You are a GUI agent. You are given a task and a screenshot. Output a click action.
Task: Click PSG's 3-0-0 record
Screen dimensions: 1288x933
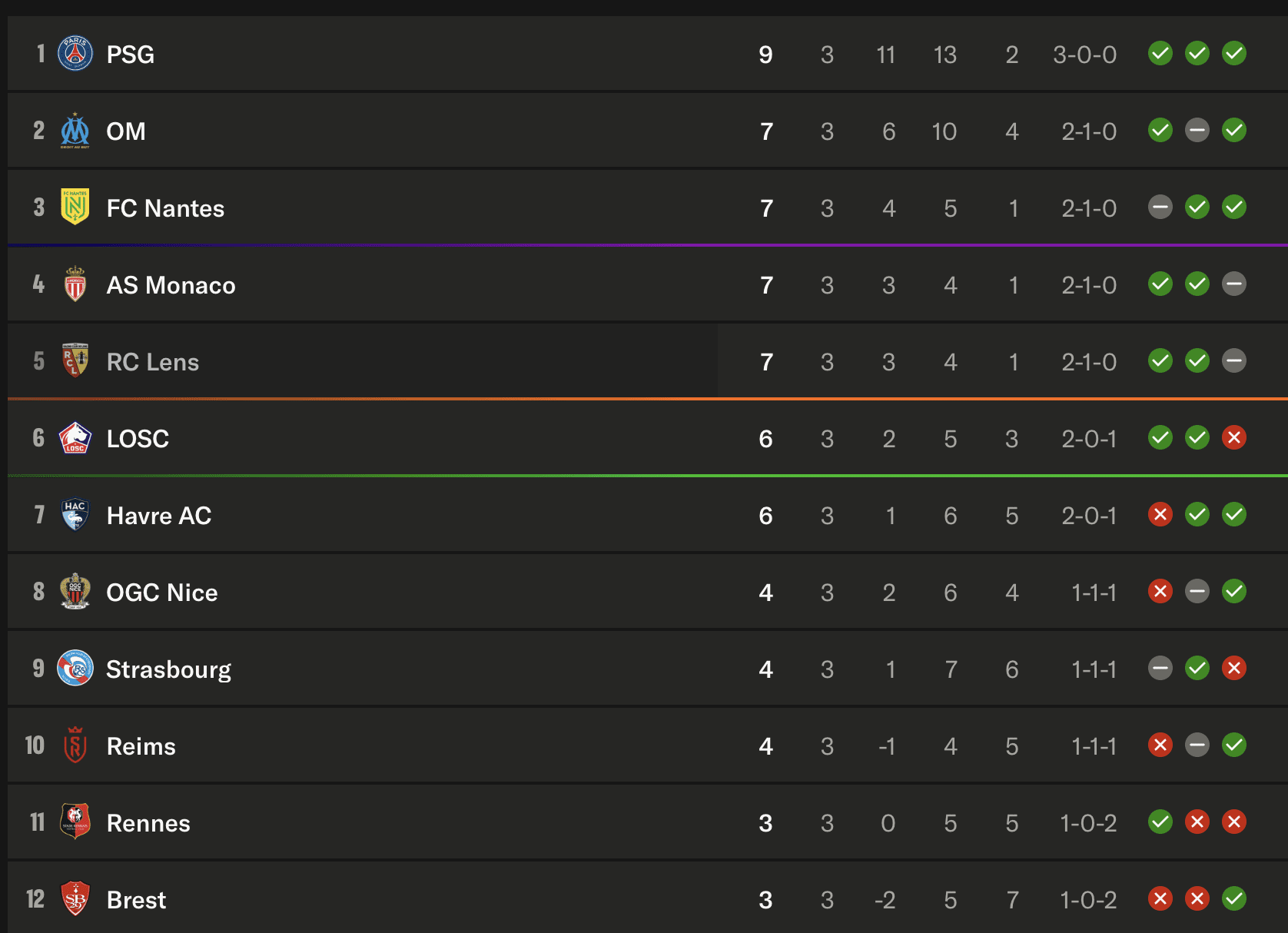1084,55
